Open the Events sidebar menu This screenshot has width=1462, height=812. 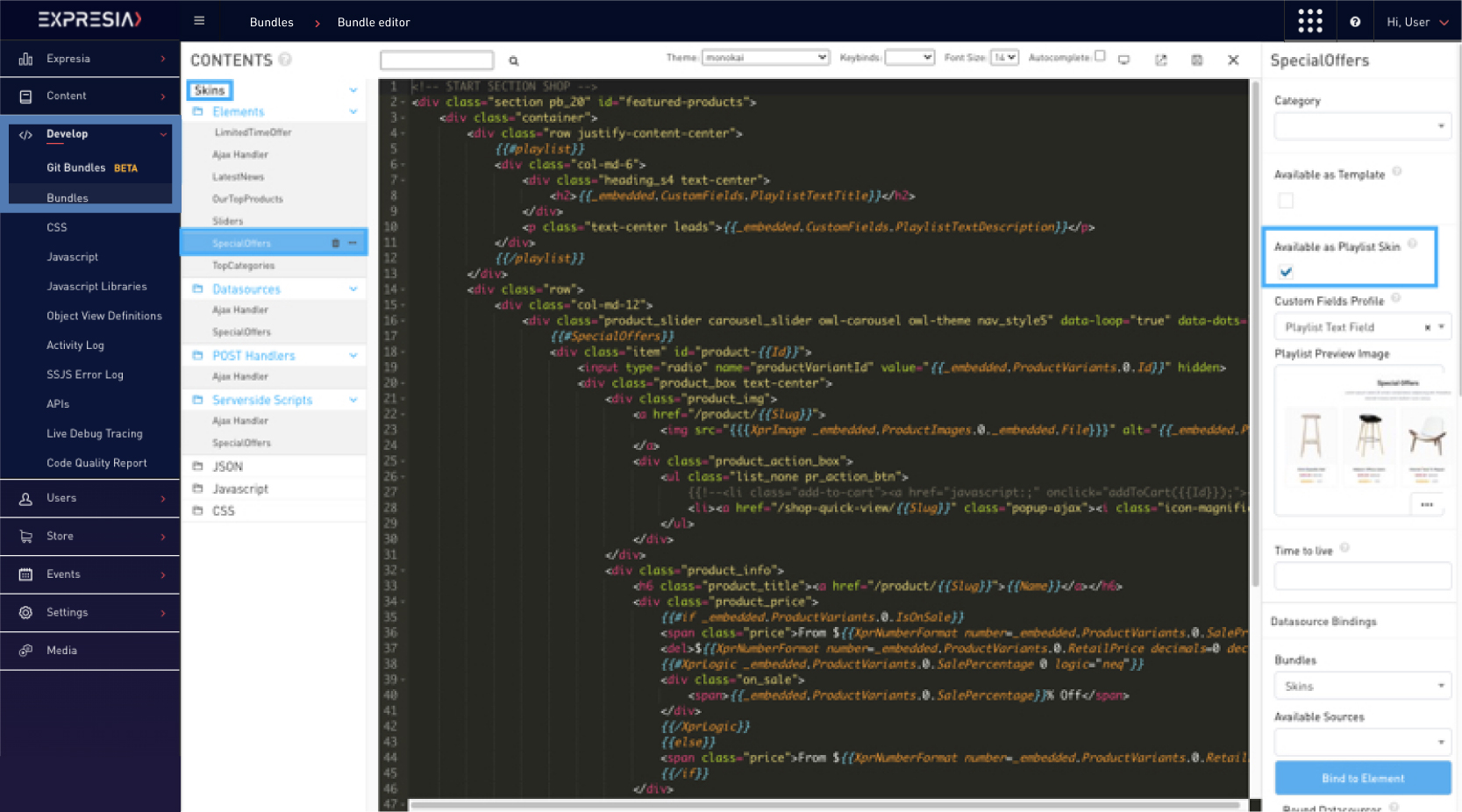pyautogui.click(x=90, y=574)
